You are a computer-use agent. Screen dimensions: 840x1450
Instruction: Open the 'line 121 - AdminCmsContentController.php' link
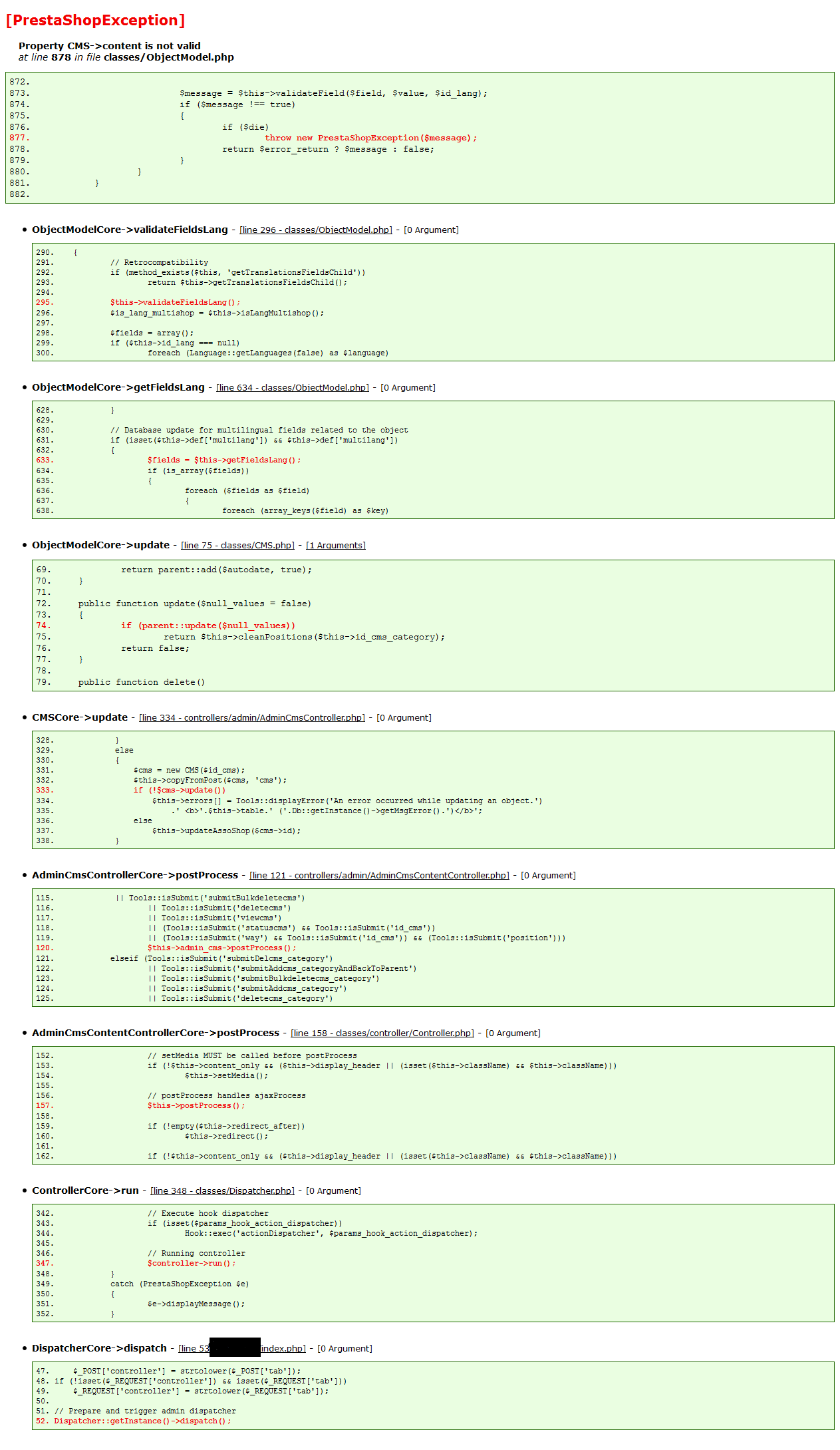(x=379, y=876)
